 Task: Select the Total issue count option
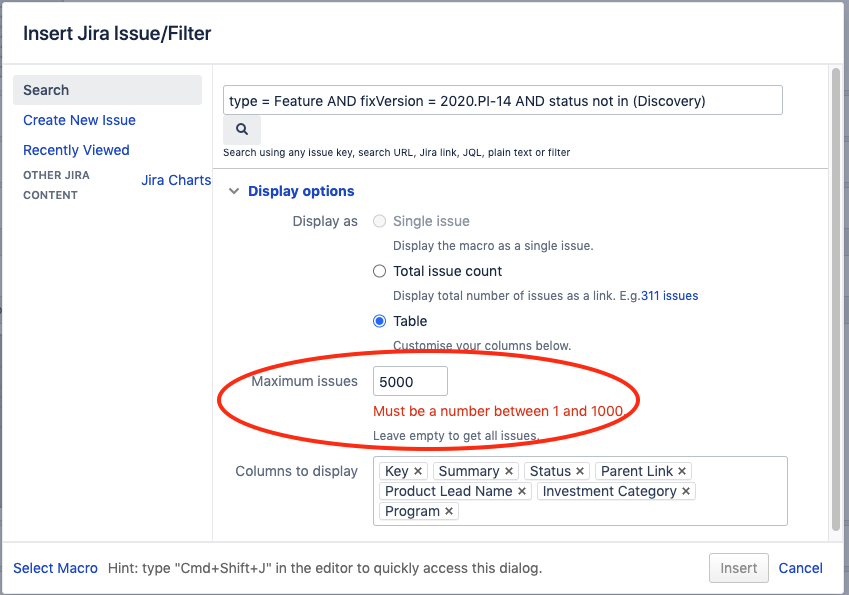tap(379, 271)
